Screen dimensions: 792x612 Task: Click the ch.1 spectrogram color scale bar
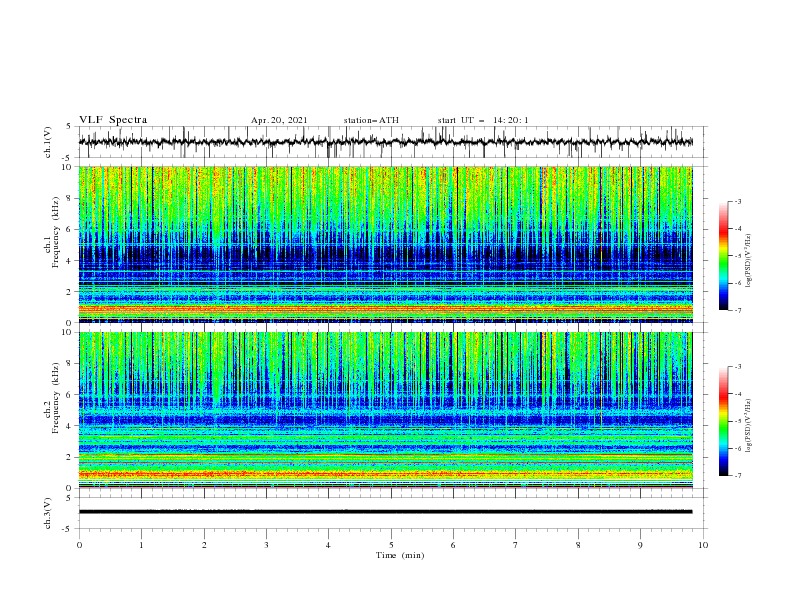click(723, 256)
